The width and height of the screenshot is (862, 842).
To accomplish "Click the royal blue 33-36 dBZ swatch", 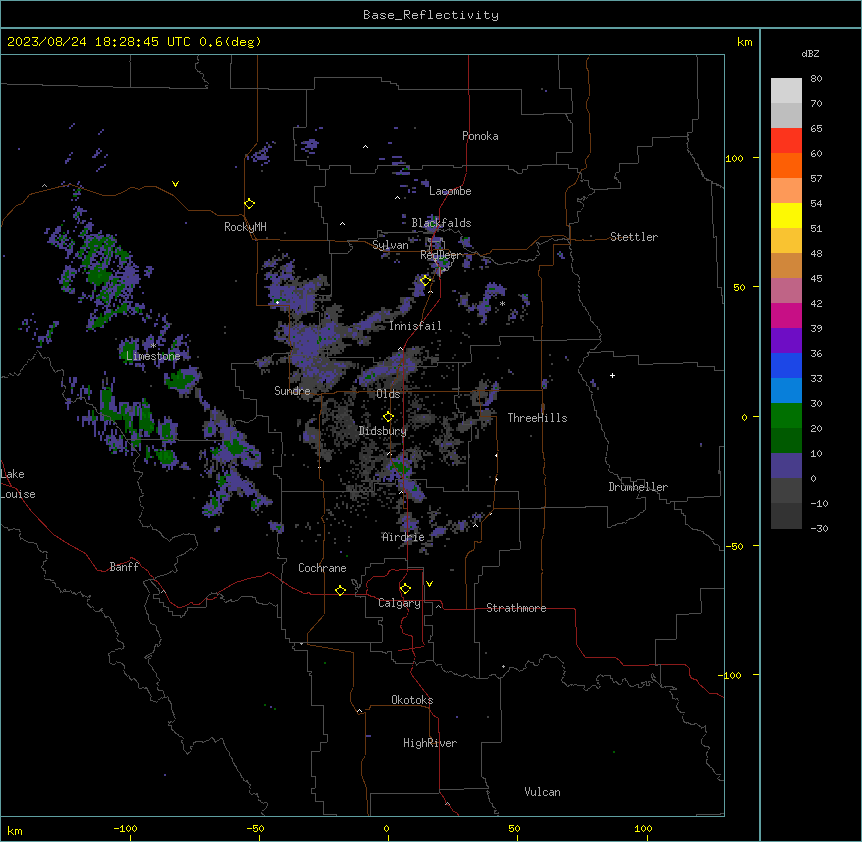I will coord(786,365).
